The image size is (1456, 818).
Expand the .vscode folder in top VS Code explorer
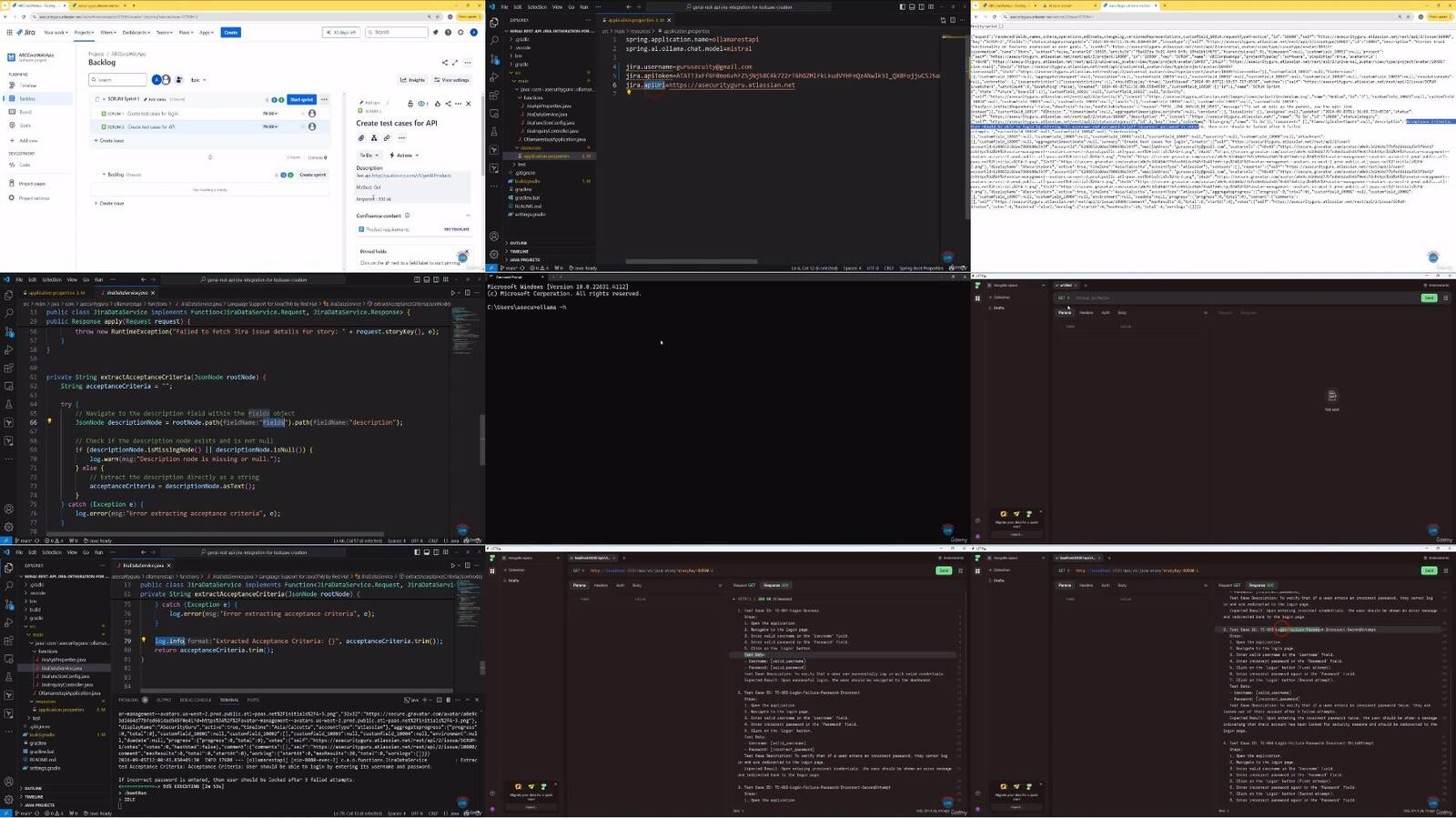tap(522, 47)
